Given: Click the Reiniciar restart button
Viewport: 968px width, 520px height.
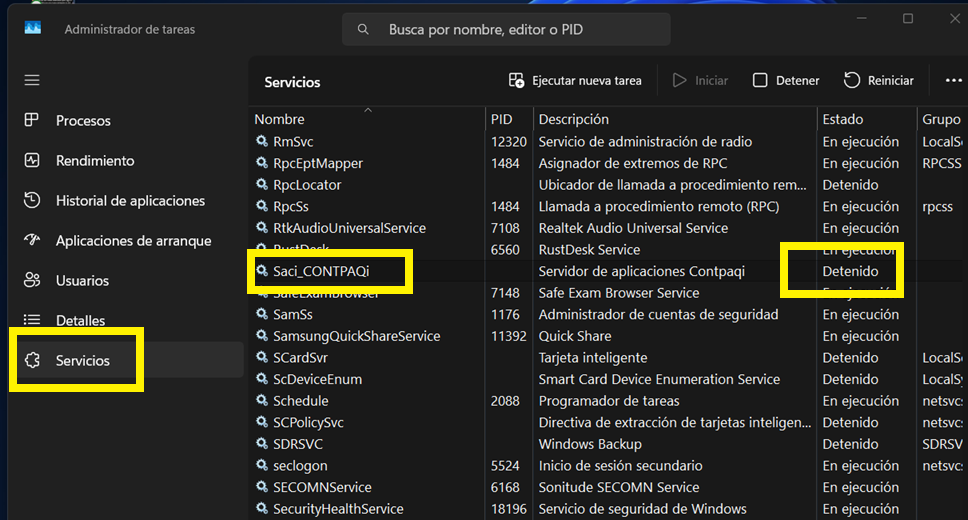Looking at the screenshot, I should [879, 80].
